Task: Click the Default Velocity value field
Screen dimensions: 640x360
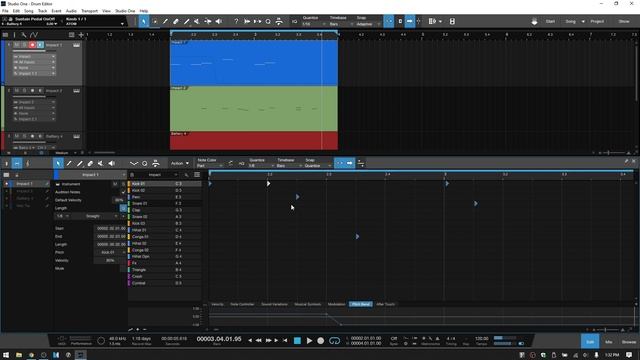Action: tap(119, 200)
